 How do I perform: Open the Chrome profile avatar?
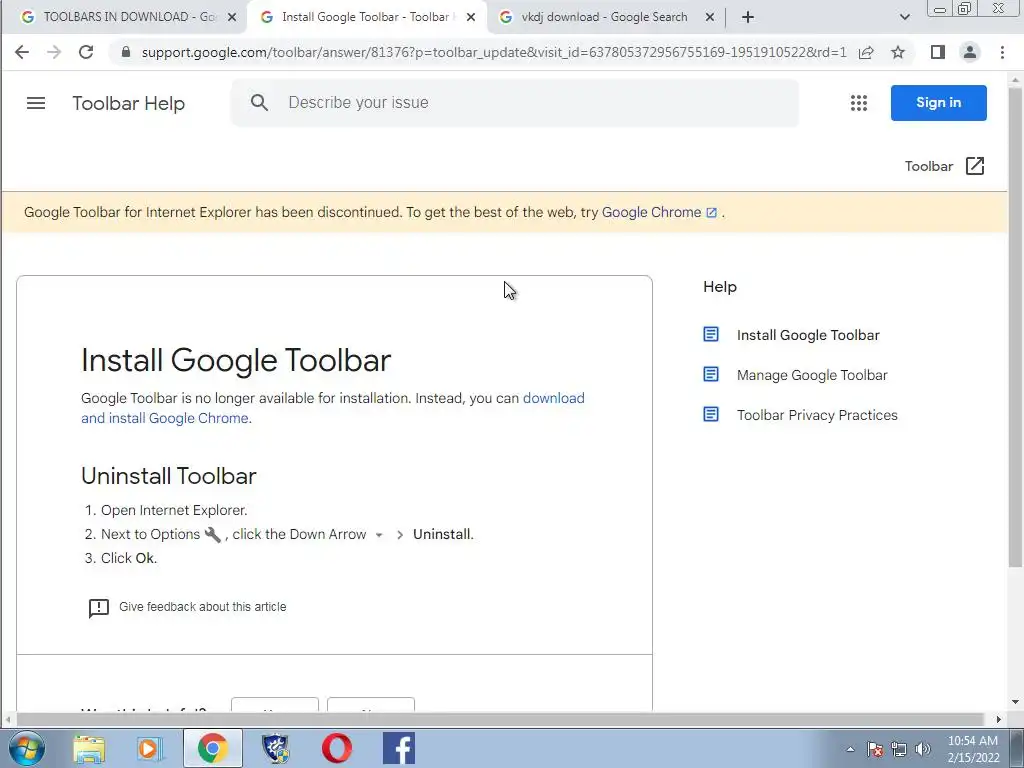pos(970,52)
